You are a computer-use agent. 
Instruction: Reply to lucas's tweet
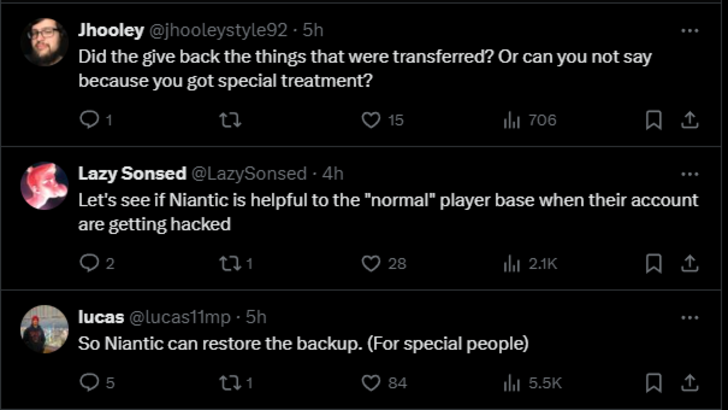pyautogui.click(x=89, y=383)
